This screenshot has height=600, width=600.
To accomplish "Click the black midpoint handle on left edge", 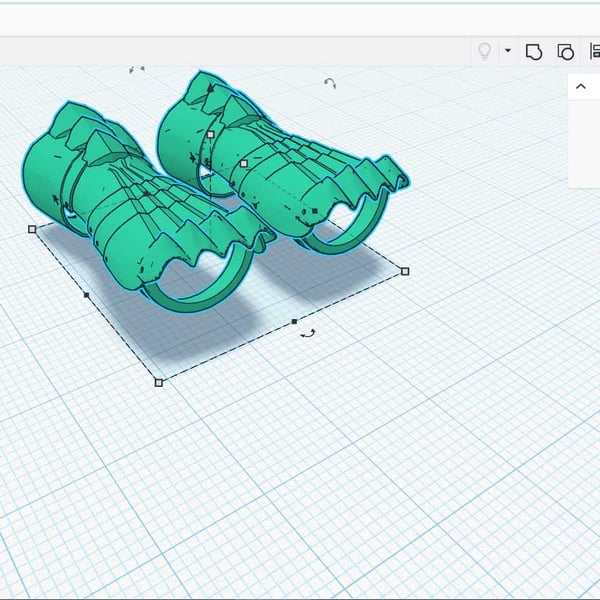I will pos(86,296).
